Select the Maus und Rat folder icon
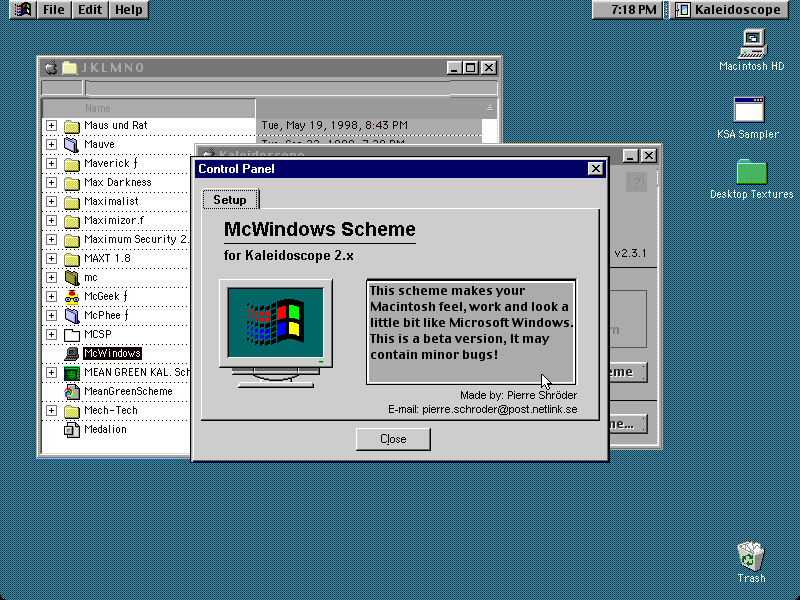800x600 pixels. pyautogui.click(x=72, y=126)
